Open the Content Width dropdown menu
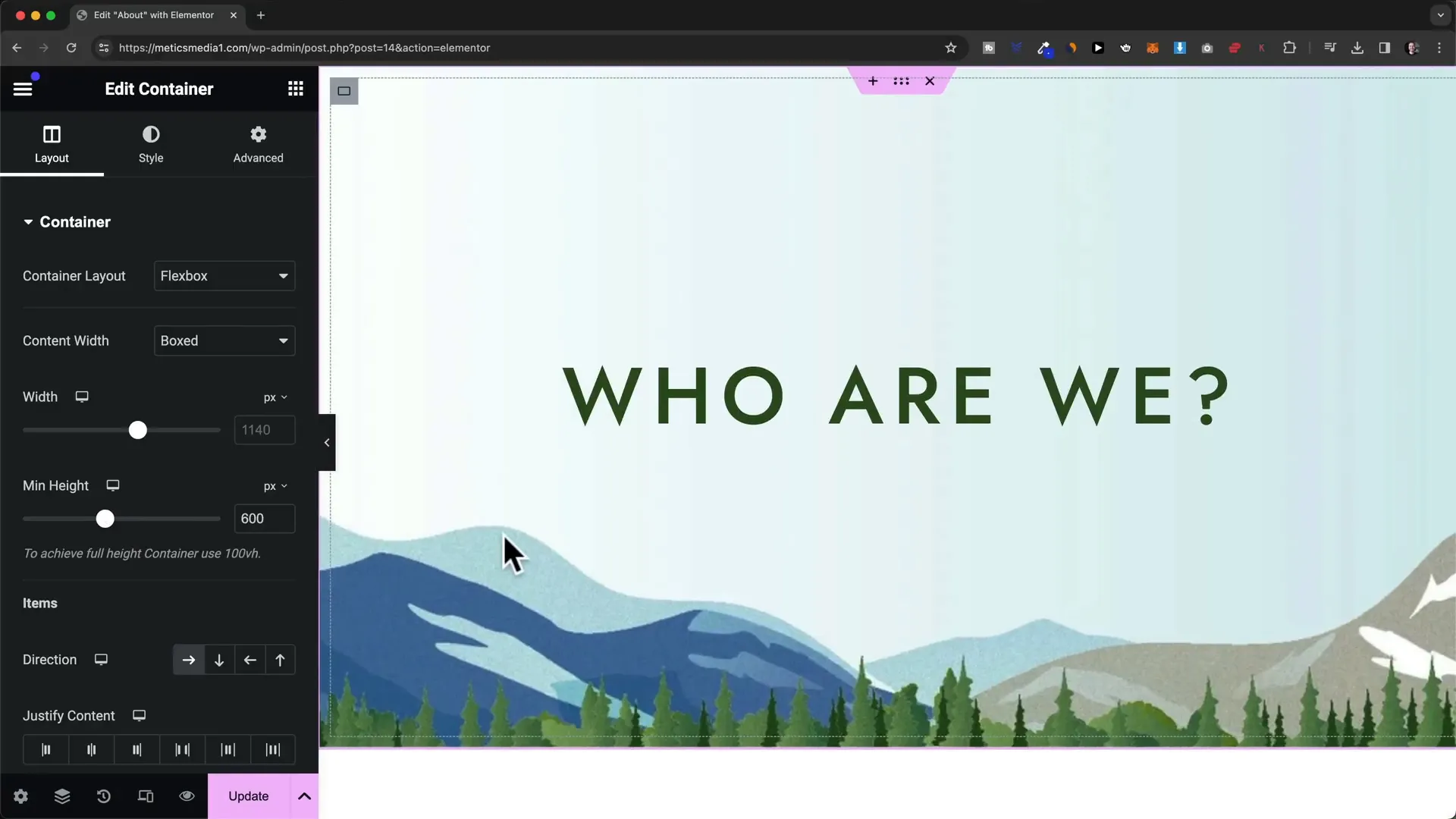The height and width of the screenshot is (819, 1456). point(223,341)
